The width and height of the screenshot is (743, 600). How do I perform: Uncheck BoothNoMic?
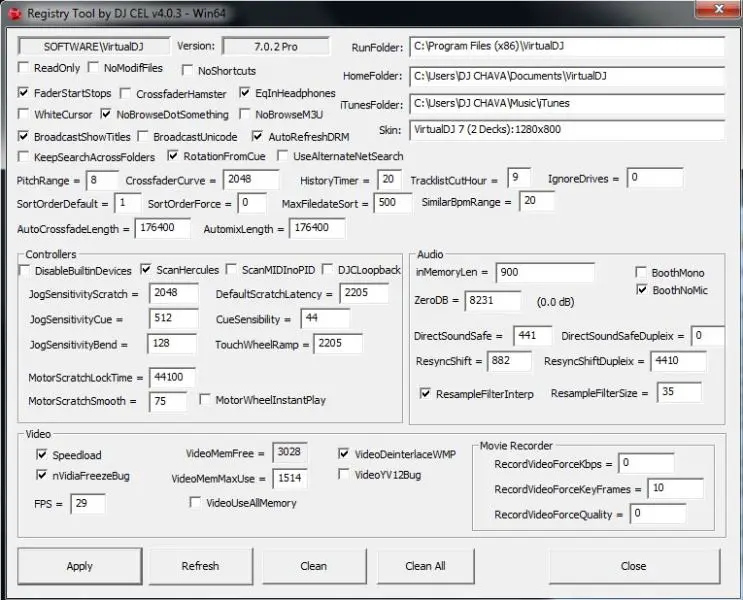pos(642,289)
